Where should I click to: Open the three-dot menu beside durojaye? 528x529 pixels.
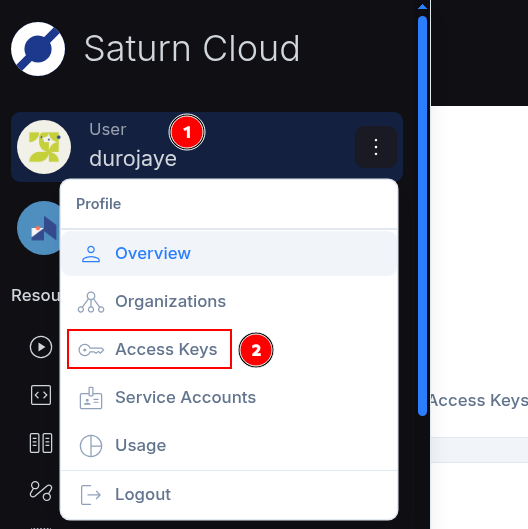point(376,147)
